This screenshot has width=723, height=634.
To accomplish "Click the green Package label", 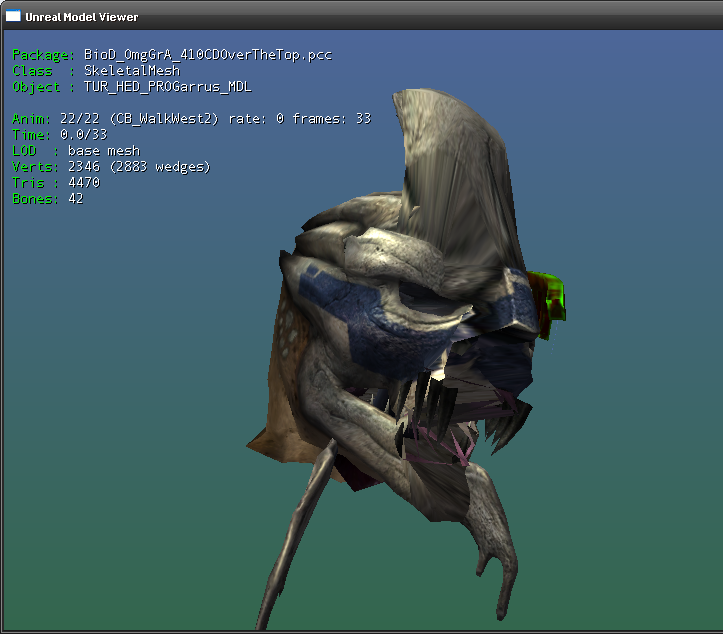I will click(x=41, y=55).
